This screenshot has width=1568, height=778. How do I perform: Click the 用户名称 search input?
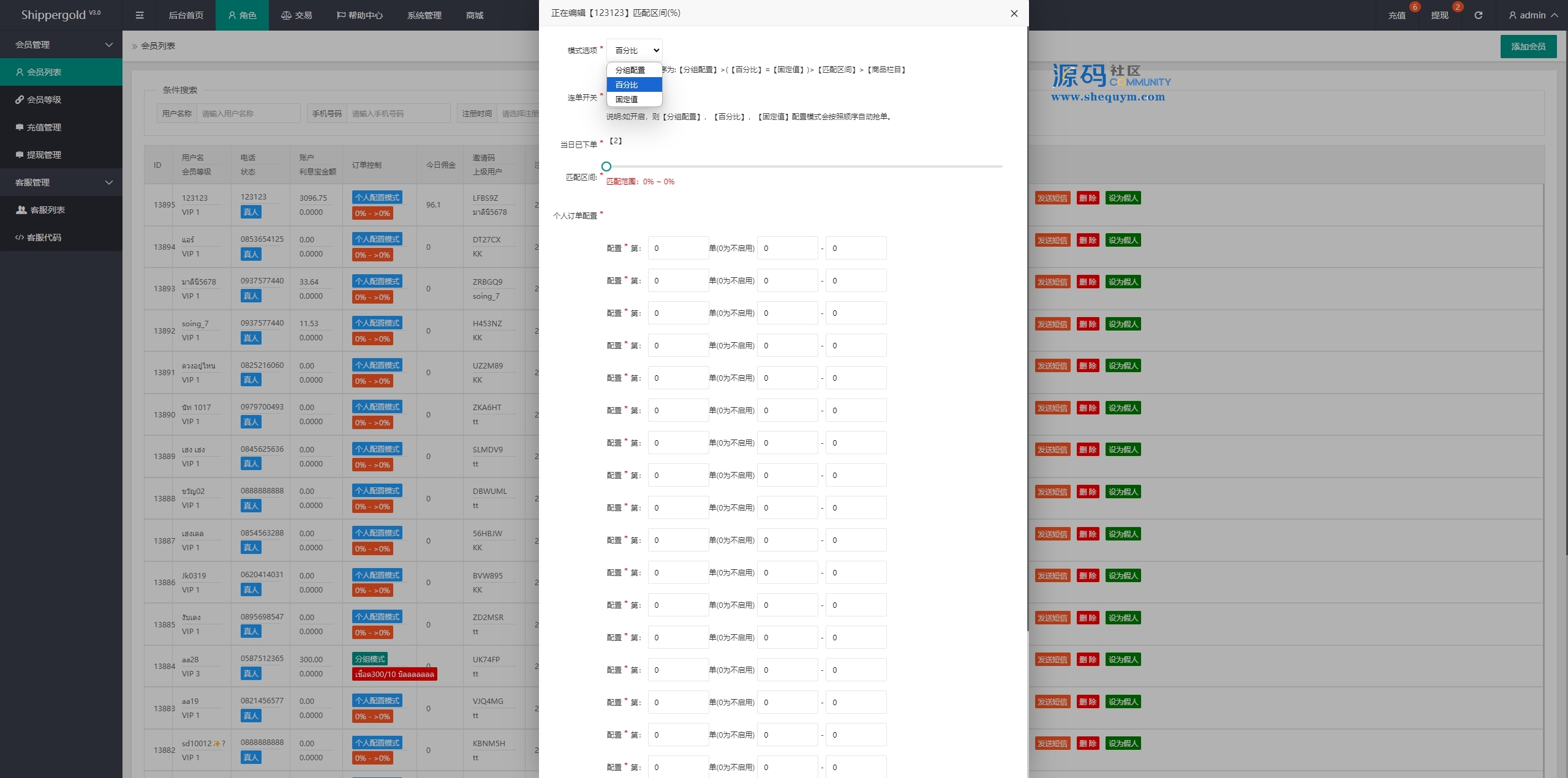[248, 114]
